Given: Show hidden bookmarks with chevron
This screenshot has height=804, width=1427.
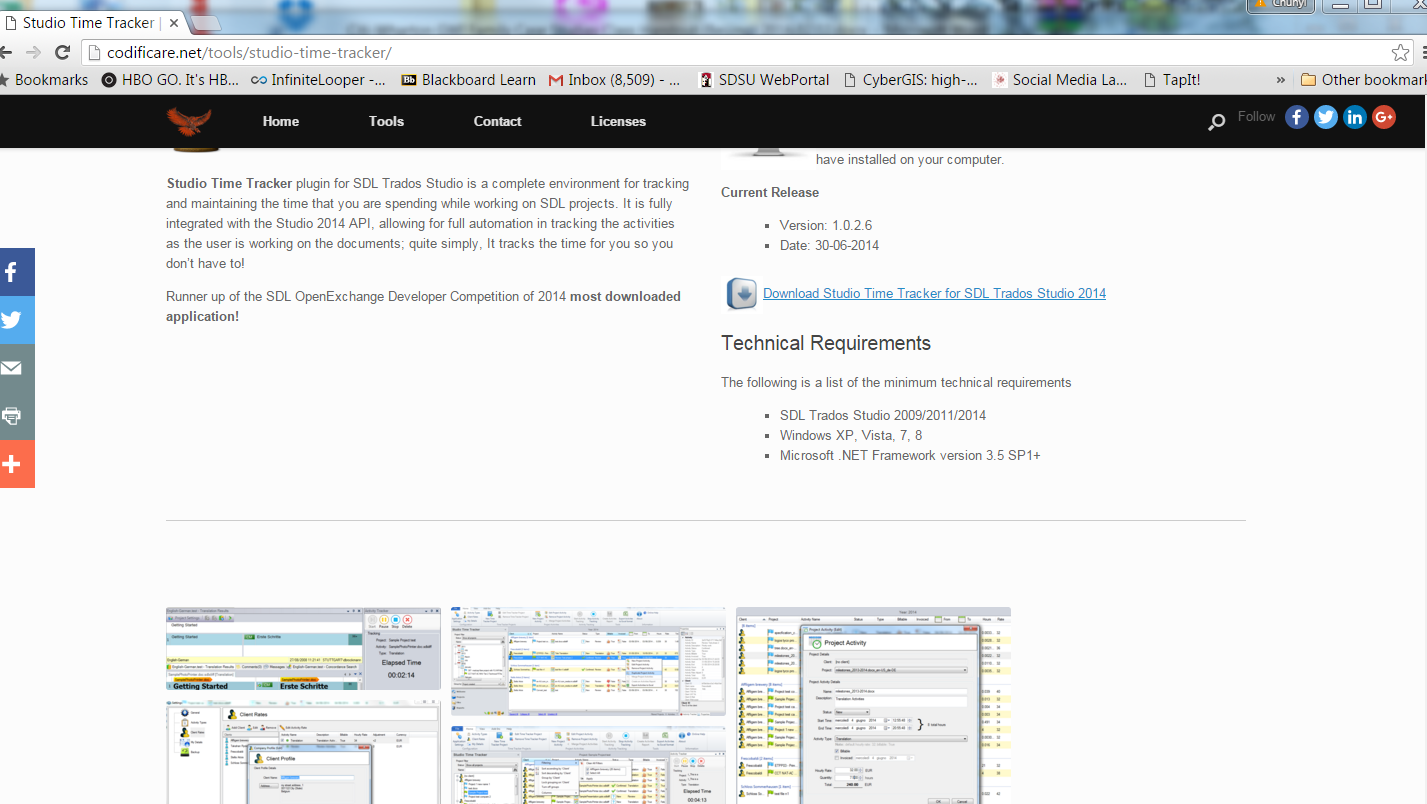Looking at the screenshot, I should point(1281,80).
